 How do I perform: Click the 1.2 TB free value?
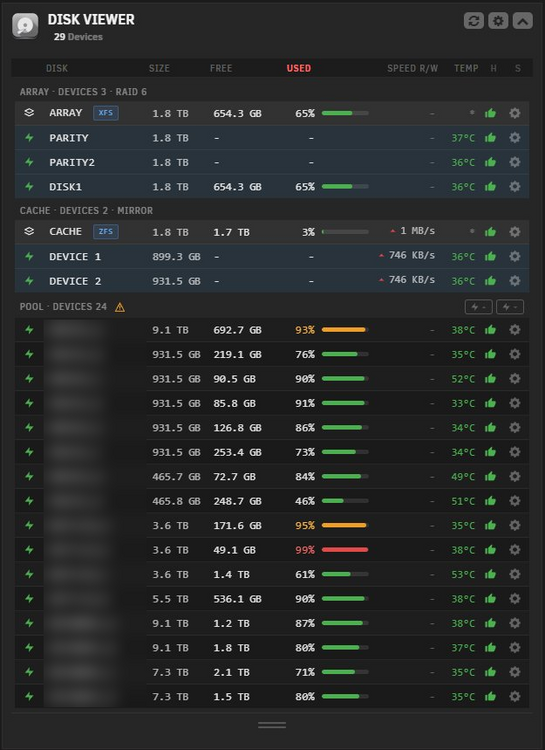[x=232, y=623]
